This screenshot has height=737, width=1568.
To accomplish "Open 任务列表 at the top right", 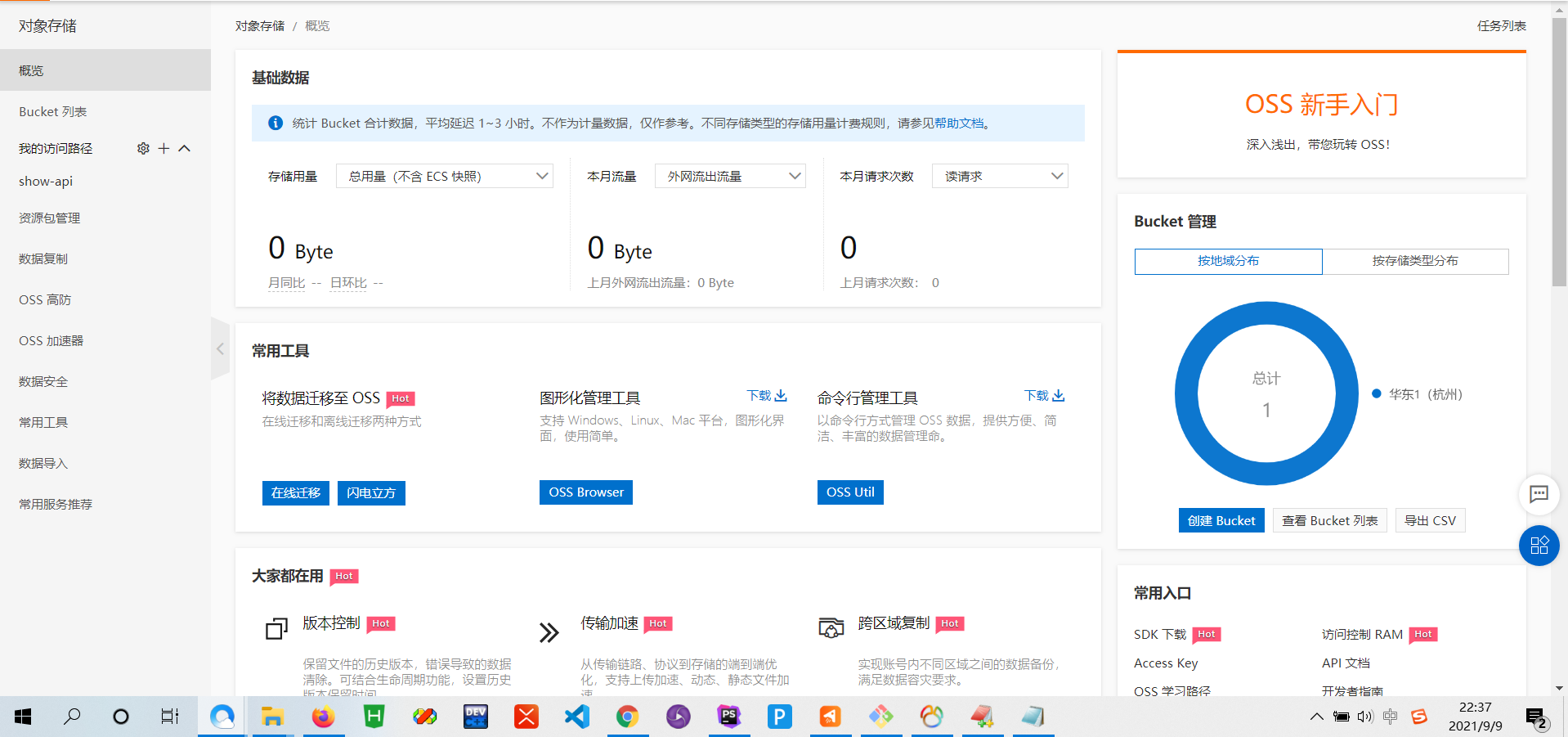I will [x=1501, y=25].
